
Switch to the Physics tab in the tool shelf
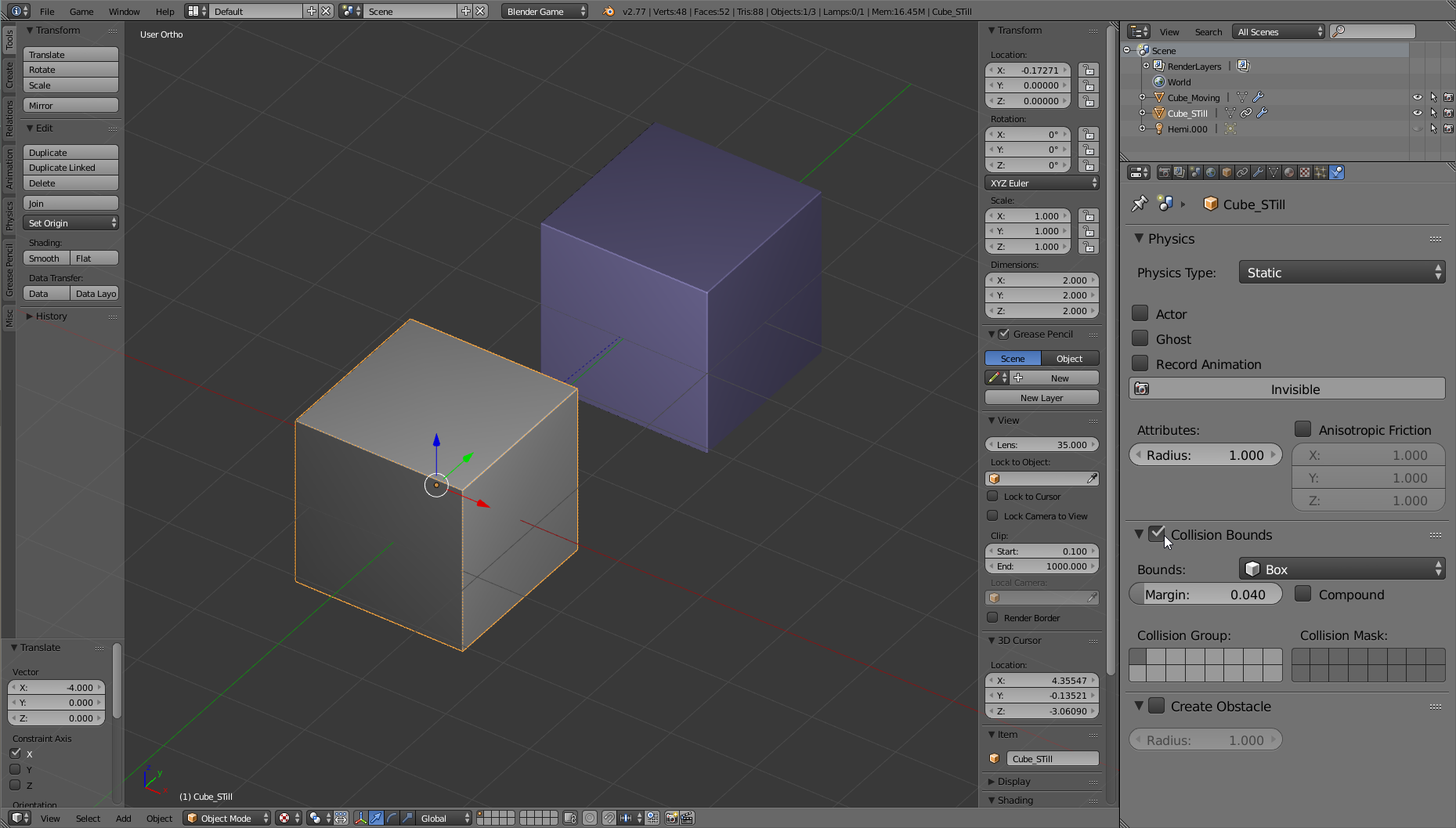(9, 215)
